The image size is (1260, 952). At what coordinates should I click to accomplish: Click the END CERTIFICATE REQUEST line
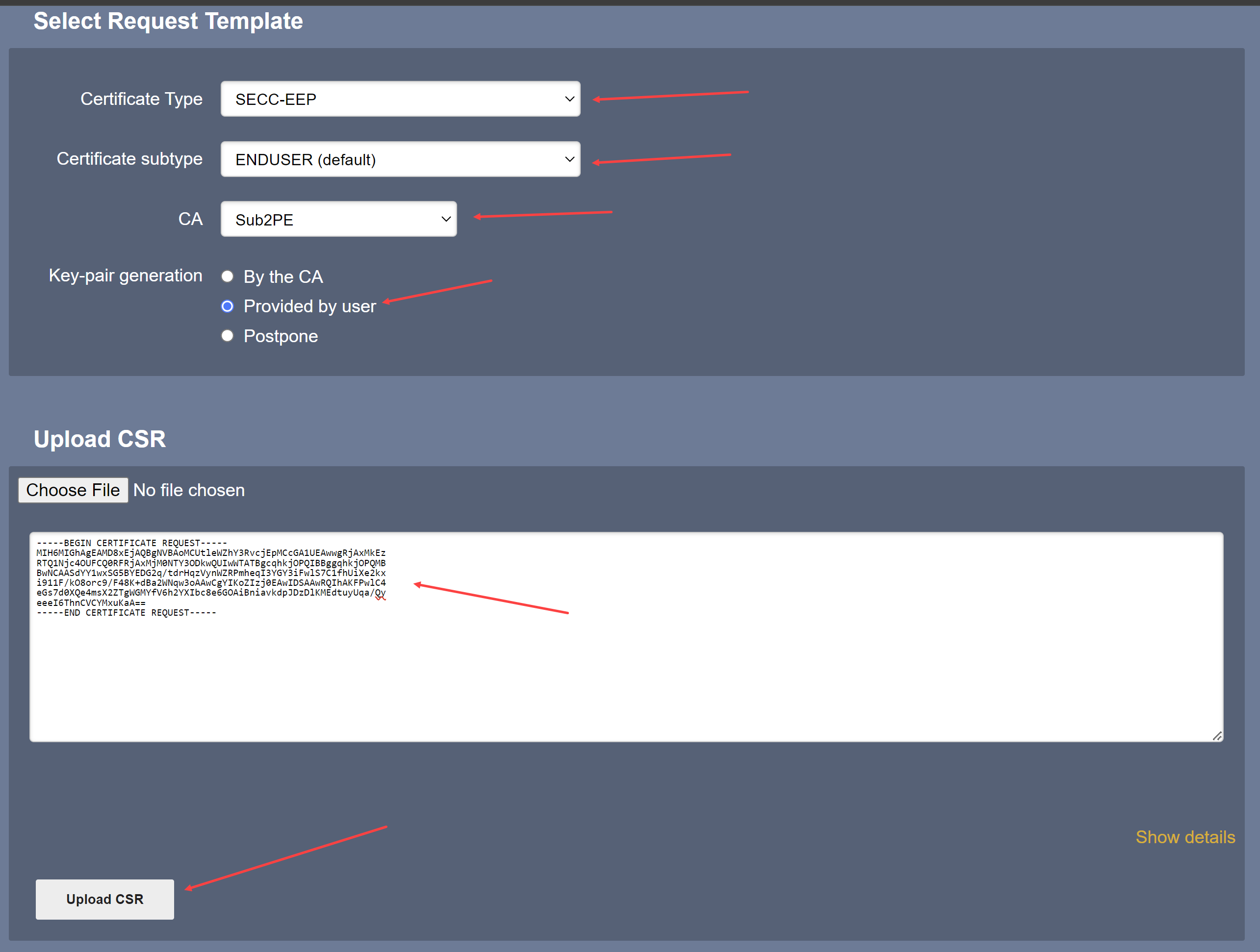point(127,613)
